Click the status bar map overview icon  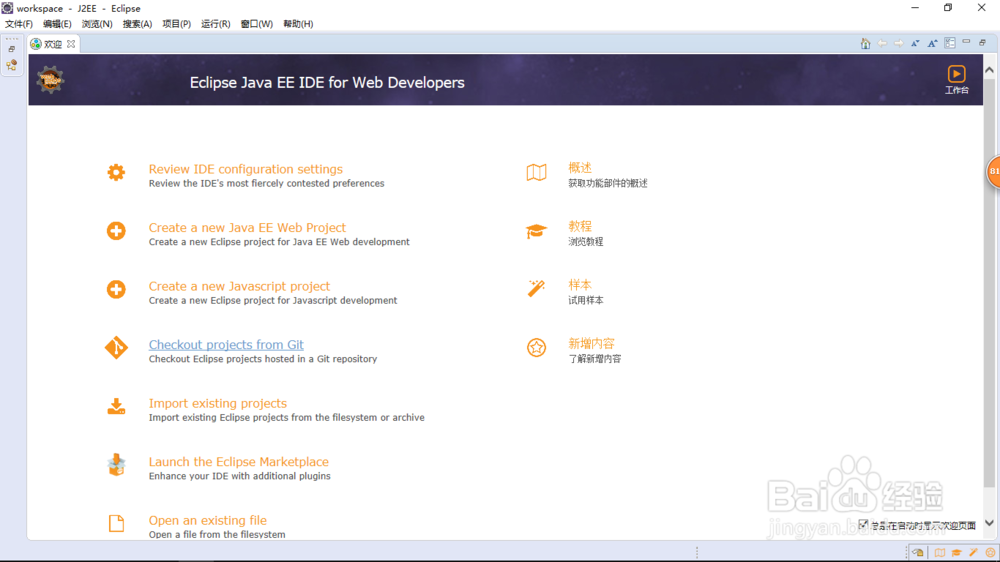940,552
